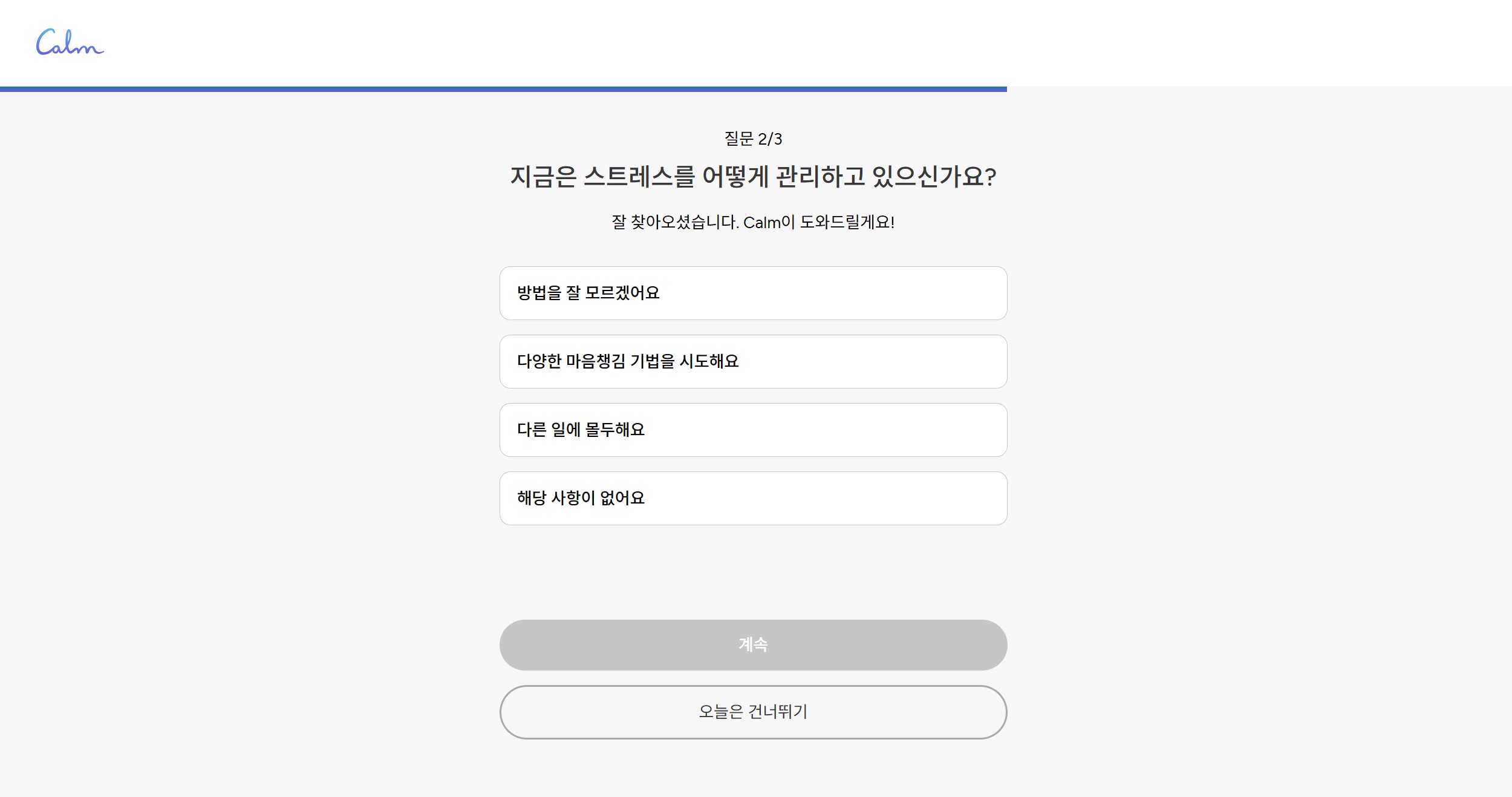Pick the '다른 일에 몰두해요' option
This screenshot has height=797, width=1512.
(753, 430)
